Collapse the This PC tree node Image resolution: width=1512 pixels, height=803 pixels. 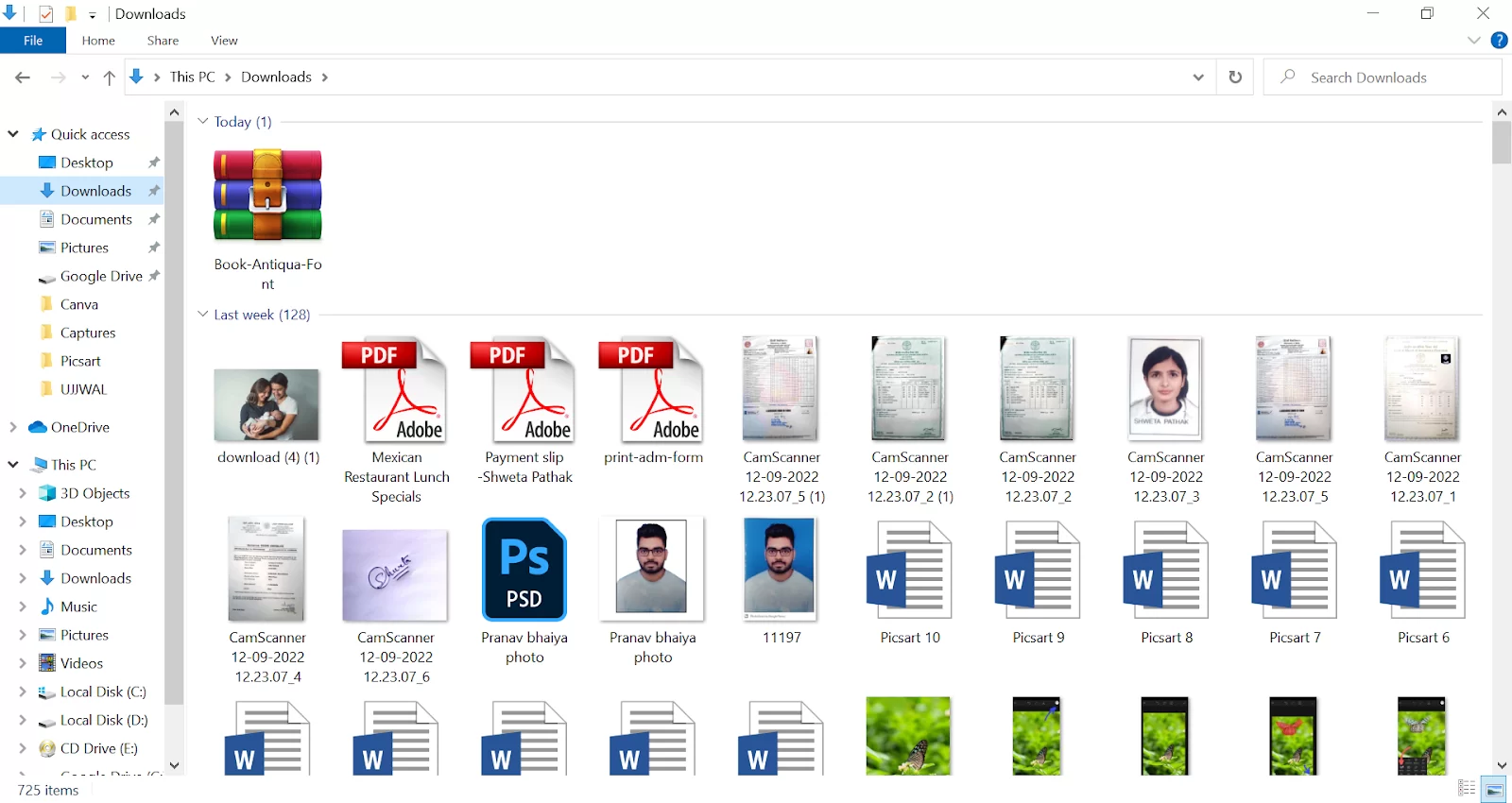13,465
